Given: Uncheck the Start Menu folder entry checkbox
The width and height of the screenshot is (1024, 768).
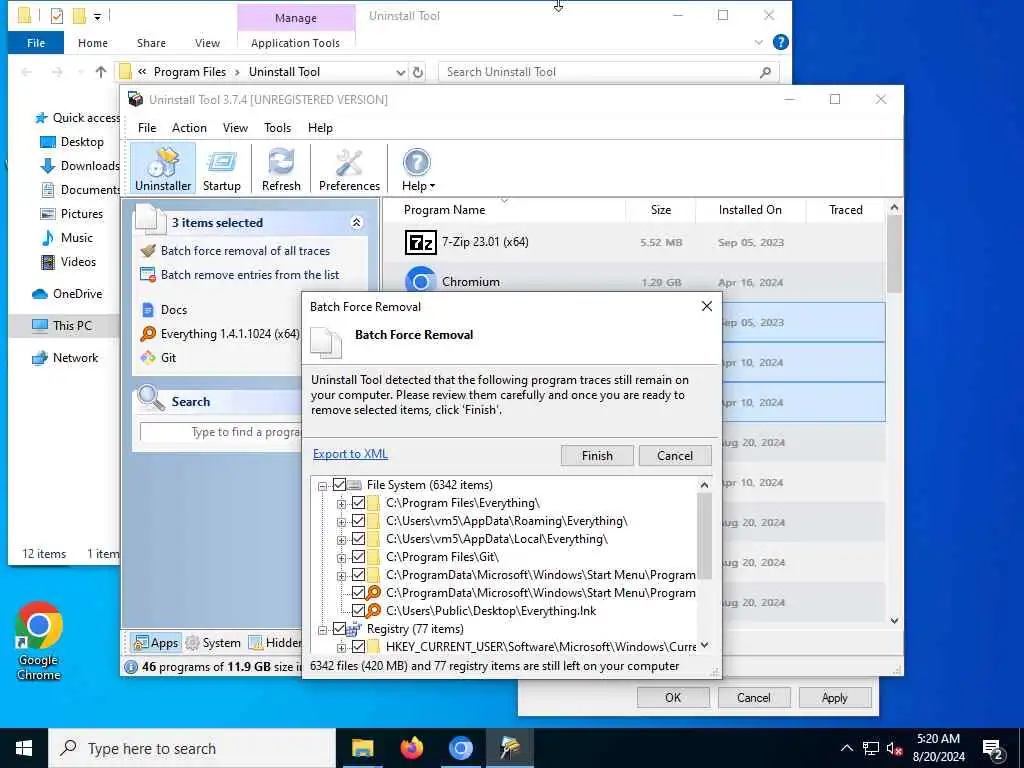Looking at the screenshot, I should (x=359, y=575).
